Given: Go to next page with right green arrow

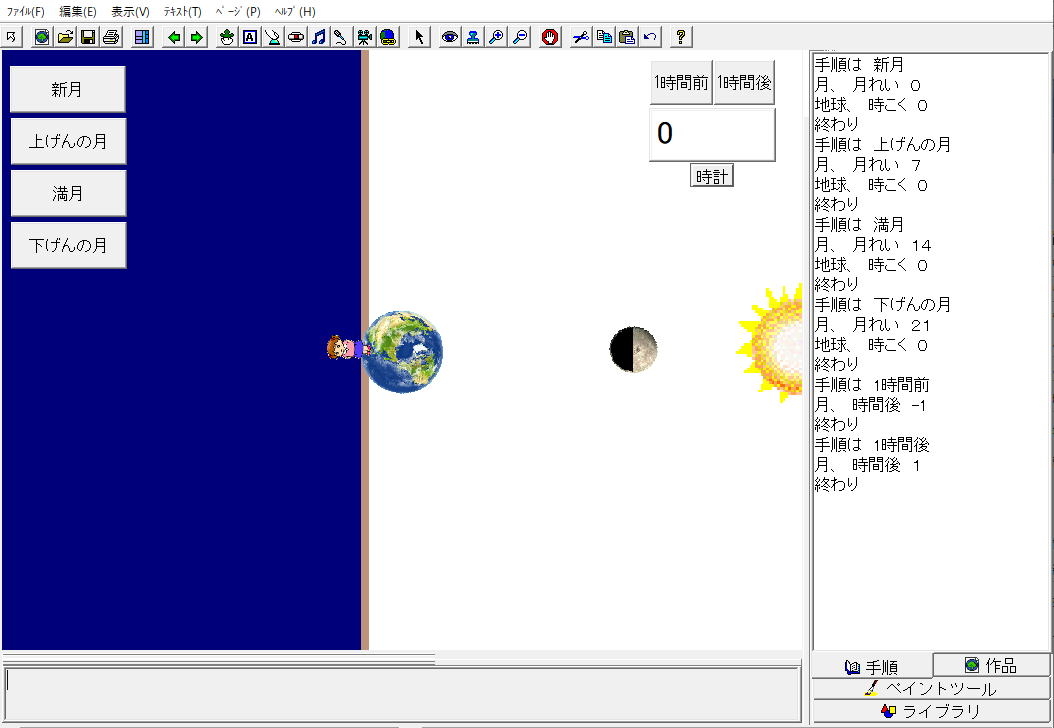Looking at the screenshot, I should [196, 37].
